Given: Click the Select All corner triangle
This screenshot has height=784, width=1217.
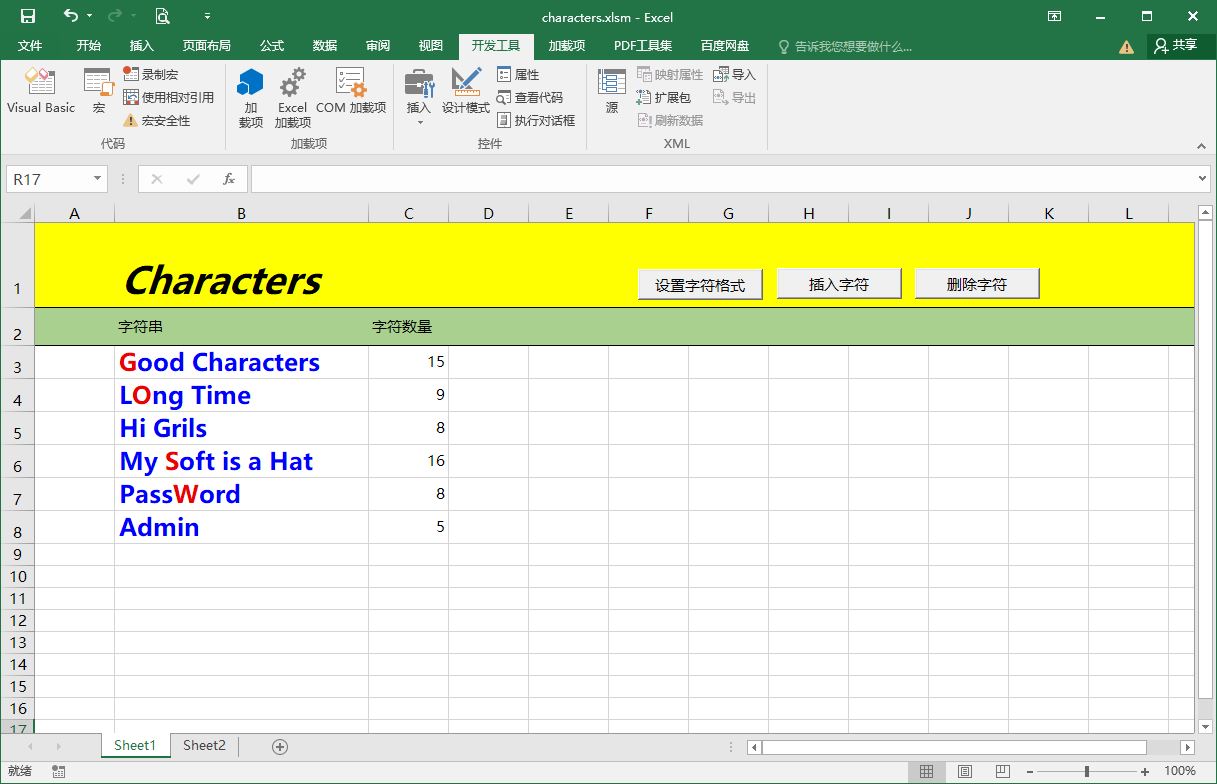Looking at the screenshot, I should pyautogui.click(x=24, y=214).
